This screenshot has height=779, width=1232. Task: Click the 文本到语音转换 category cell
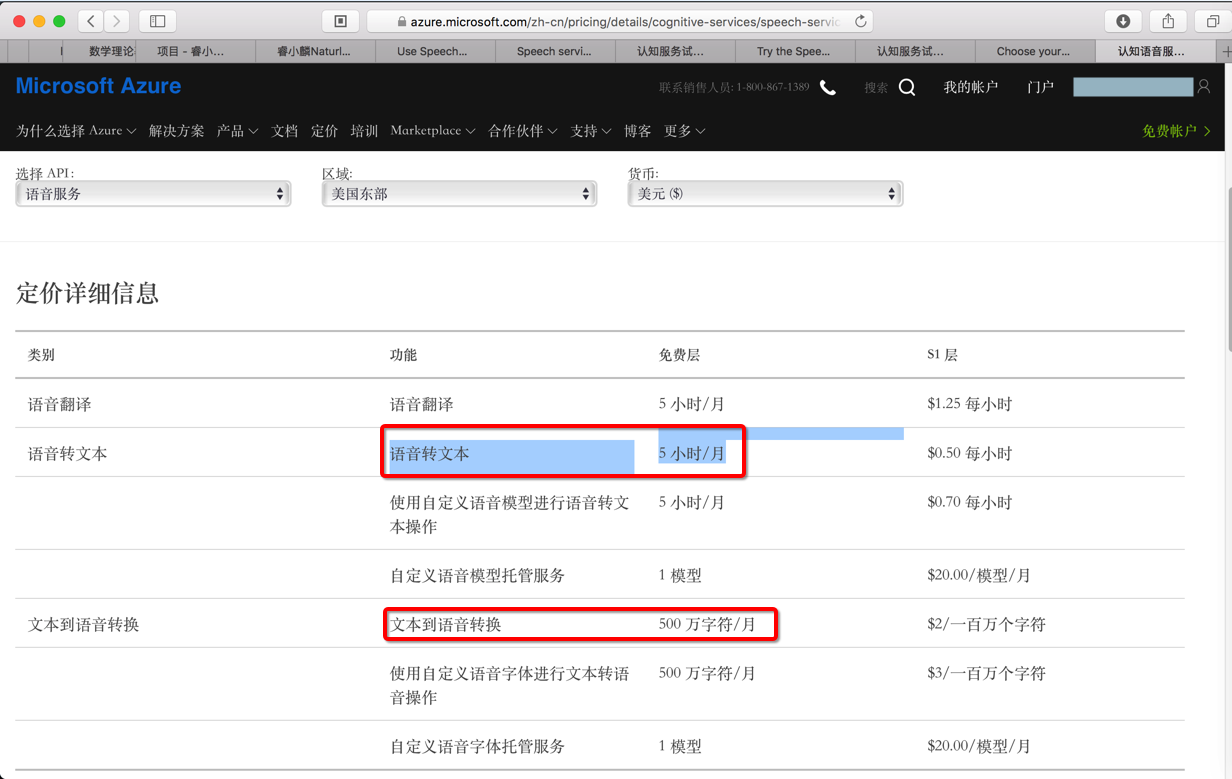pos(84,625)
